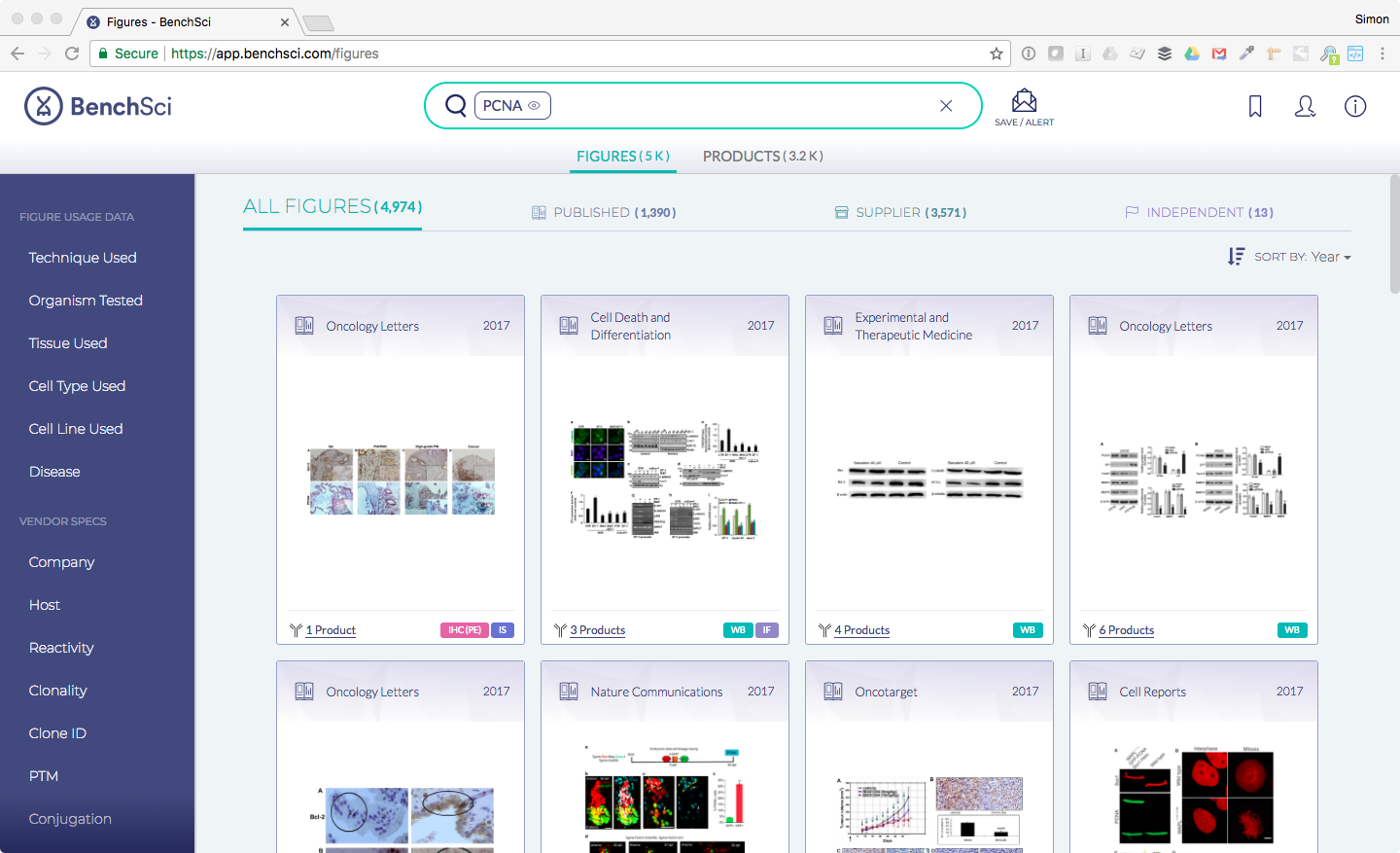The width and height of the screenshot is (1400, 853).
Task: Open Oncotarget figure thumbnail
Action: (929, 814)
